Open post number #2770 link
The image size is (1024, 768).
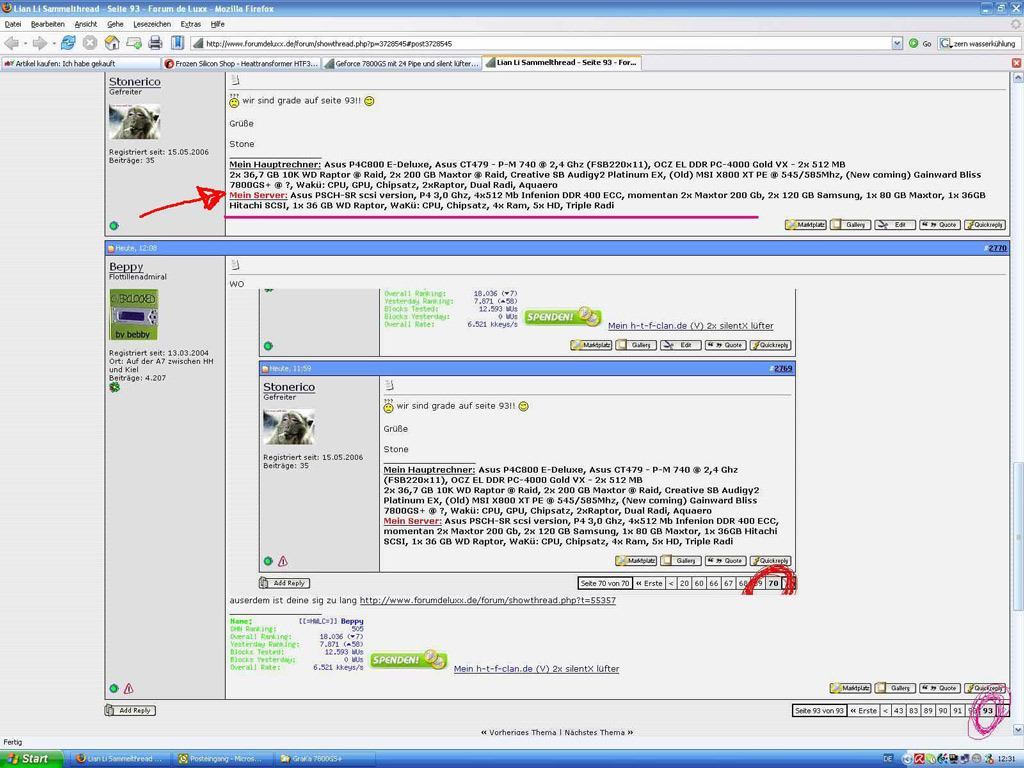[997, 248]
